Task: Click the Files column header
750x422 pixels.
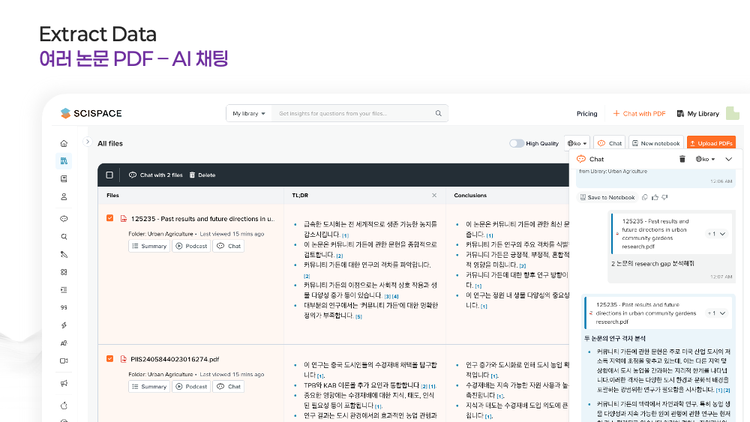Action: pos(113,195)
